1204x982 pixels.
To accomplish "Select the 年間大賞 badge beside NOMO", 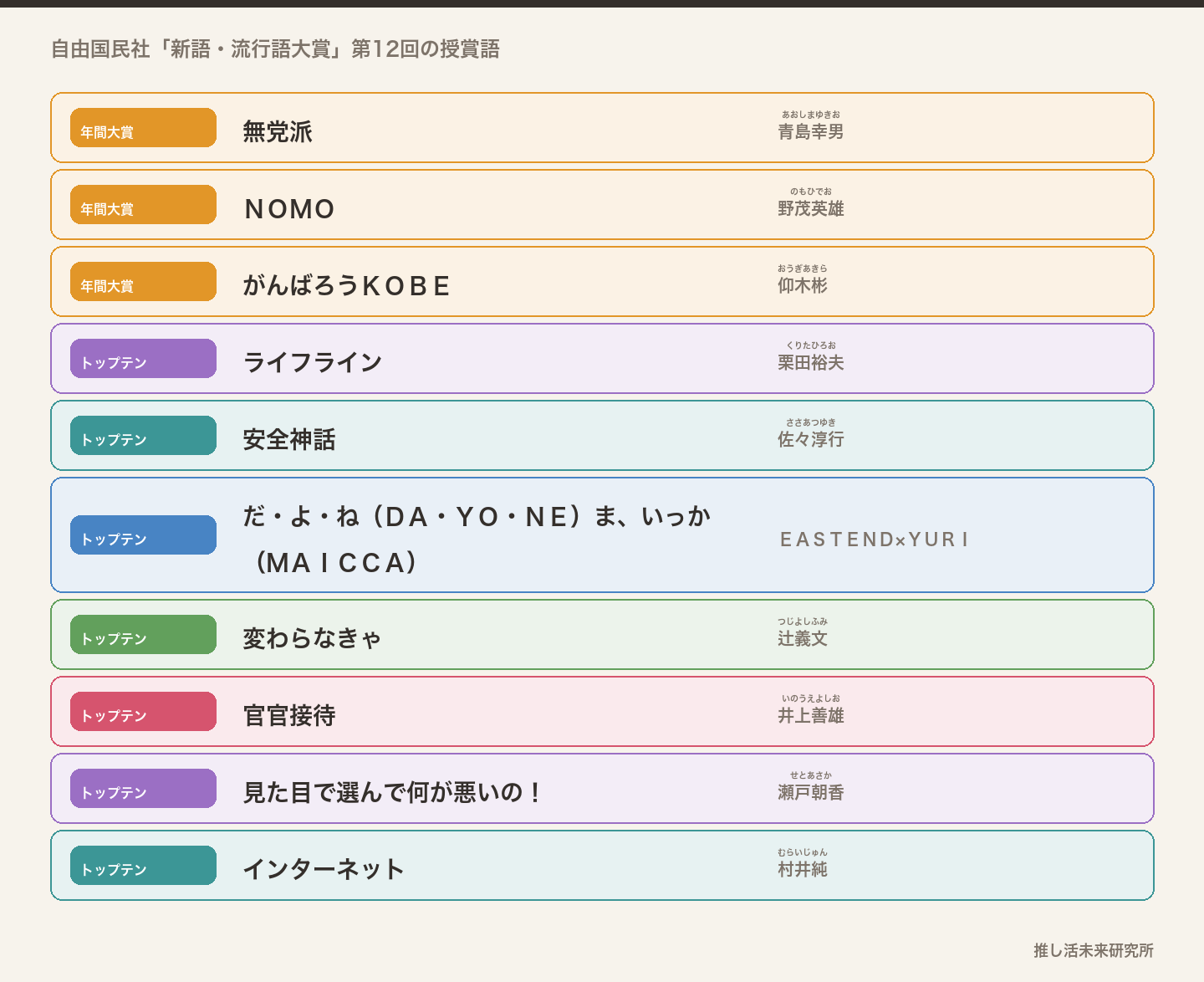I will tap(143, 205).
